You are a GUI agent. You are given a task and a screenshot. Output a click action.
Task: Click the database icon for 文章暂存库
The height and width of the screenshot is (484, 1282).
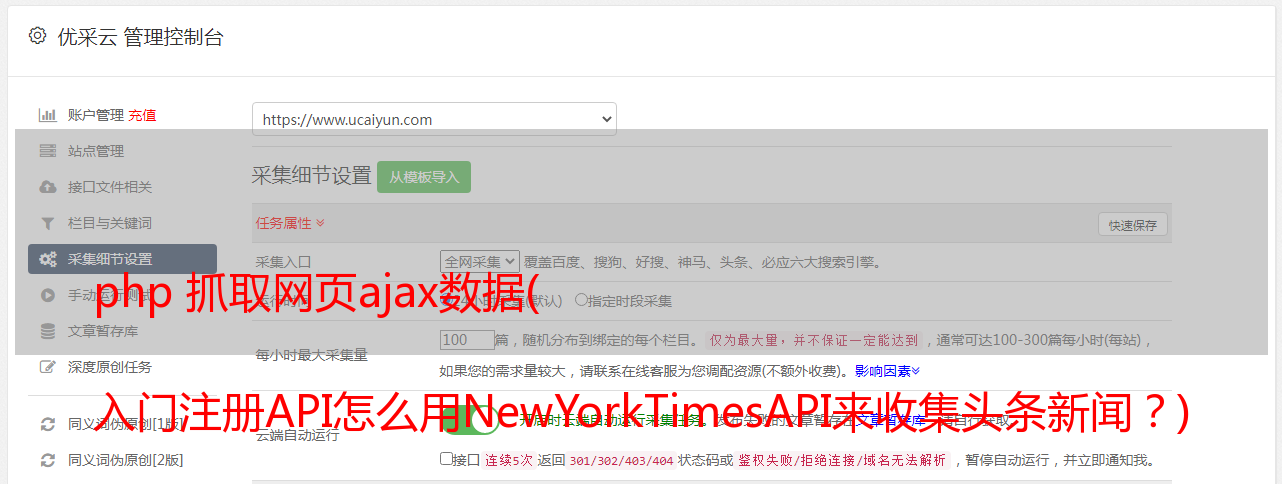point(47,331)
